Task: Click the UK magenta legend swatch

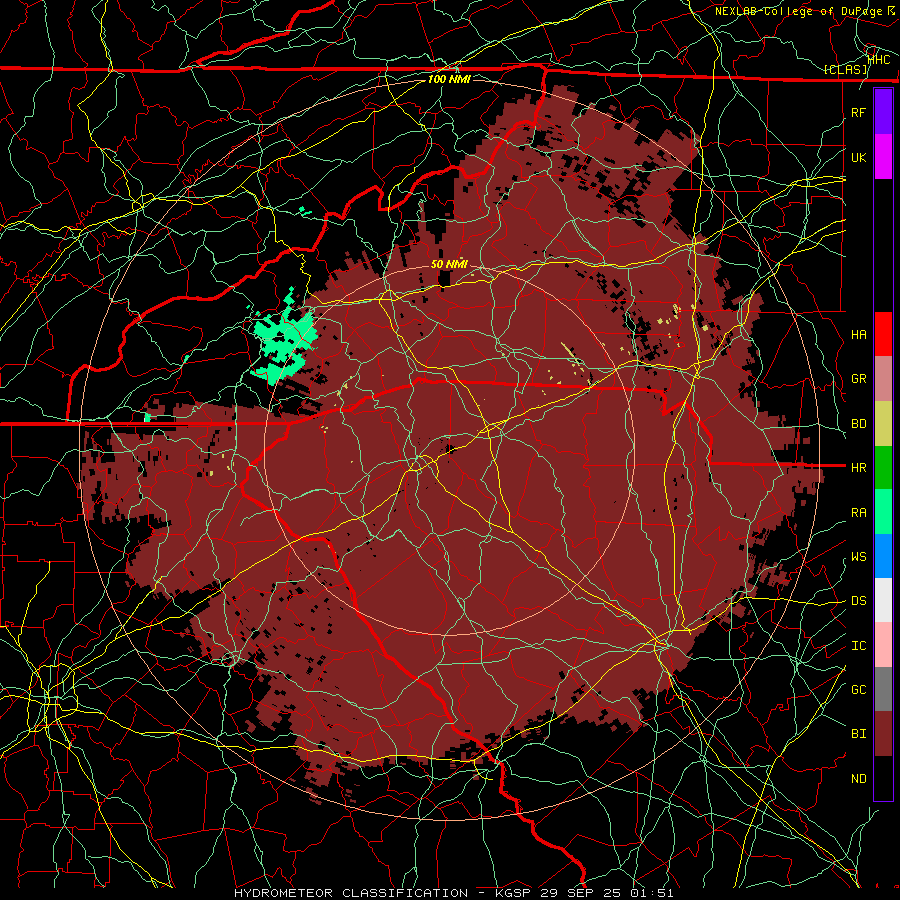Action: pos(883,157)
